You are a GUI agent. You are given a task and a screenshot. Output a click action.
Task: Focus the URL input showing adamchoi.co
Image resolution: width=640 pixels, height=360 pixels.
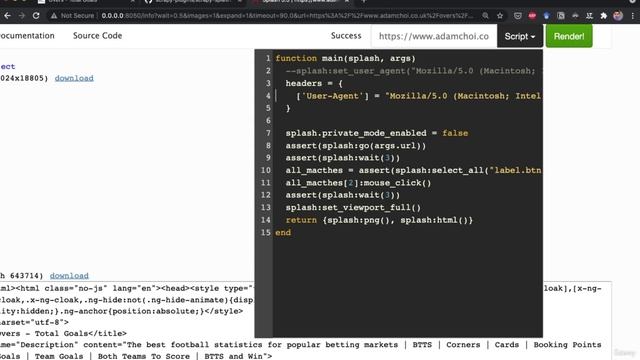[x=433, y=36]
